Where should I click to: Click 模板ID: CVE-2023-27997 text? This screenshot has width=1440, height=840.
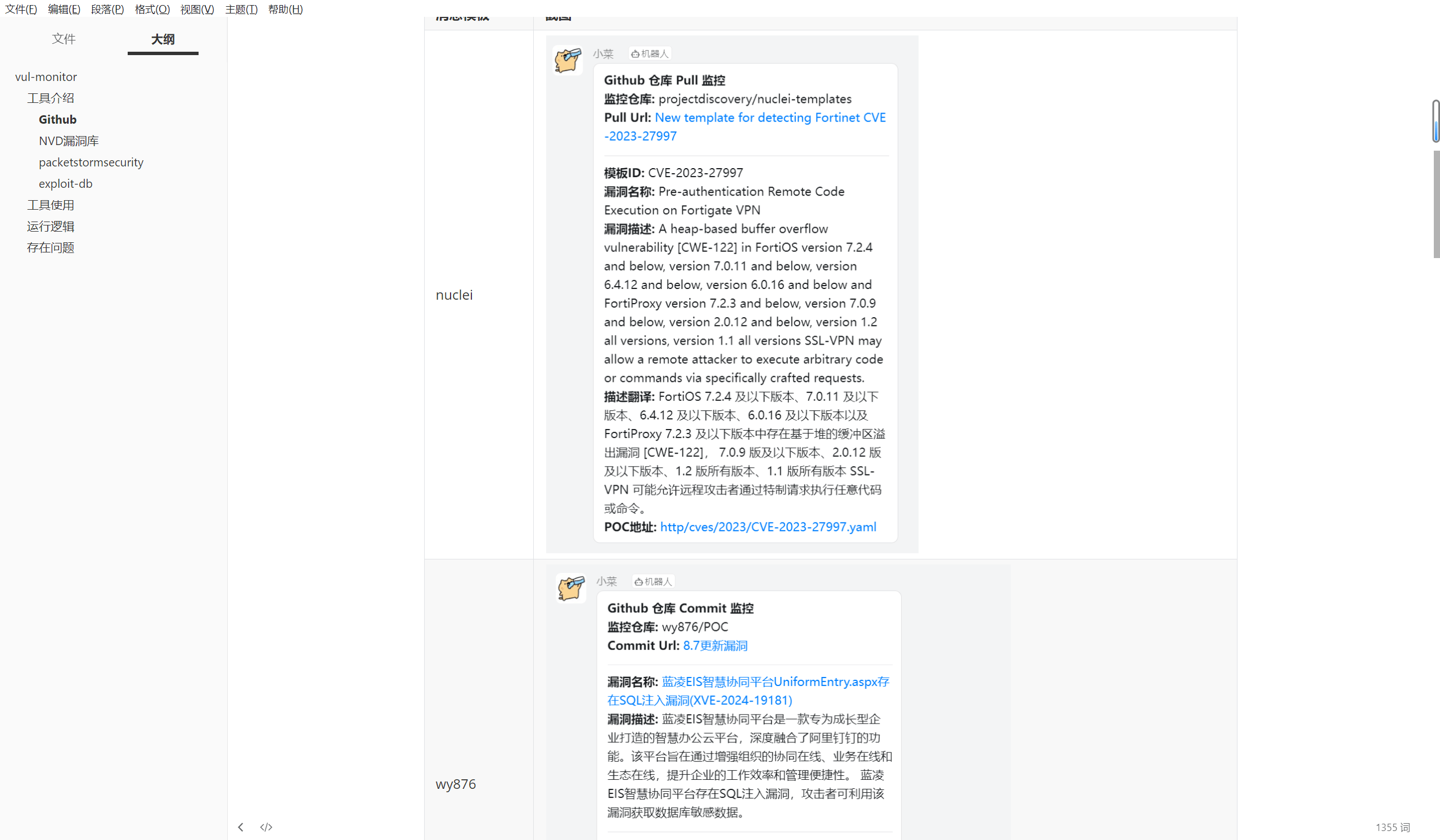674,173
